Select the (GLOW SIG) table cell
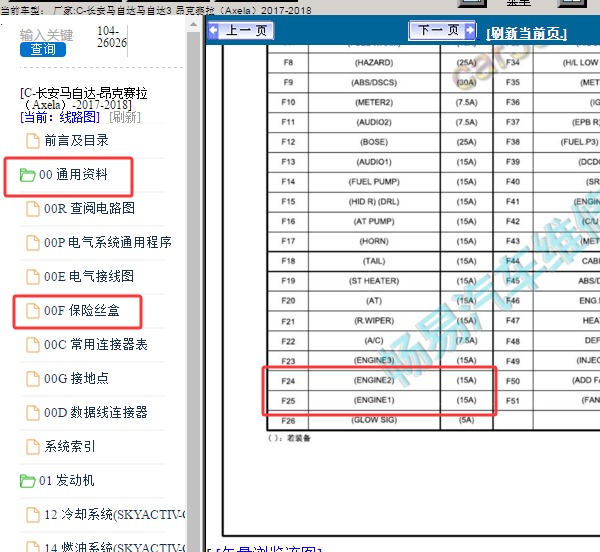This screenshot has height=552, width=600. [x=374, y=420]
